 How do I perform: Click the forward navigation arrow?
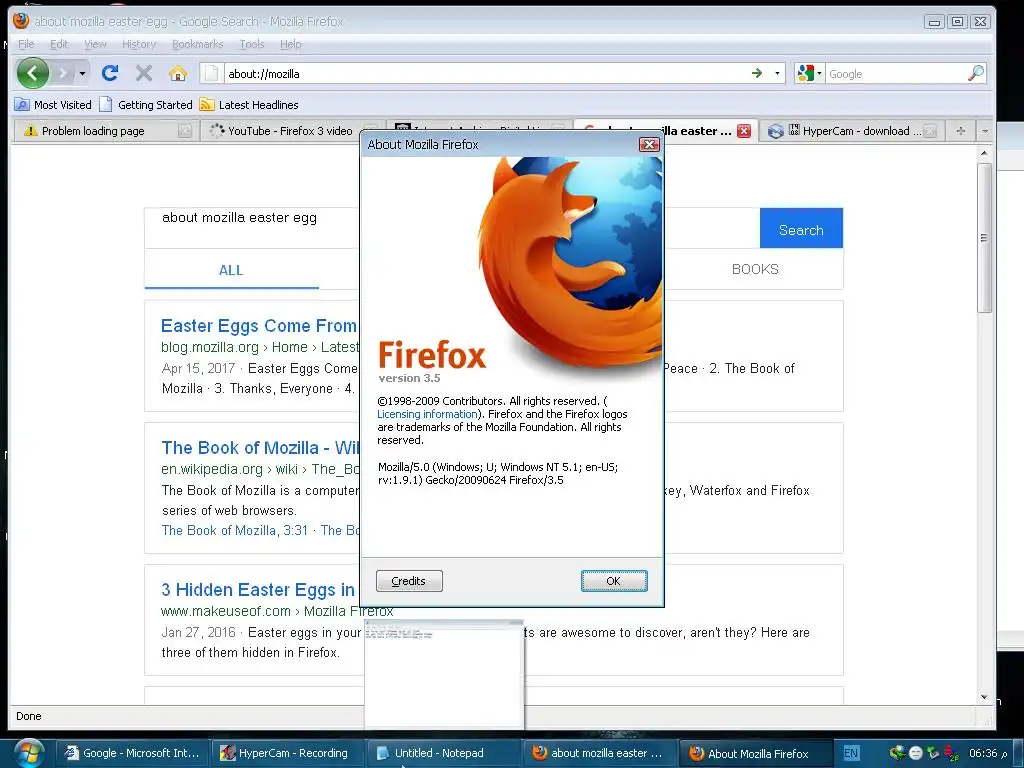[63, 73]
